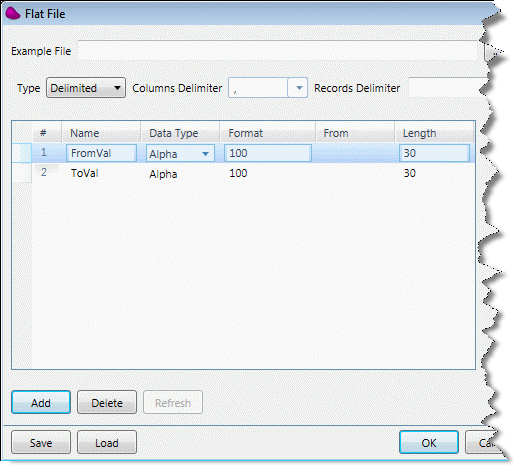Click the Data Type column header
The width and height of the screenshot is (516, 466).
[180, 133]
